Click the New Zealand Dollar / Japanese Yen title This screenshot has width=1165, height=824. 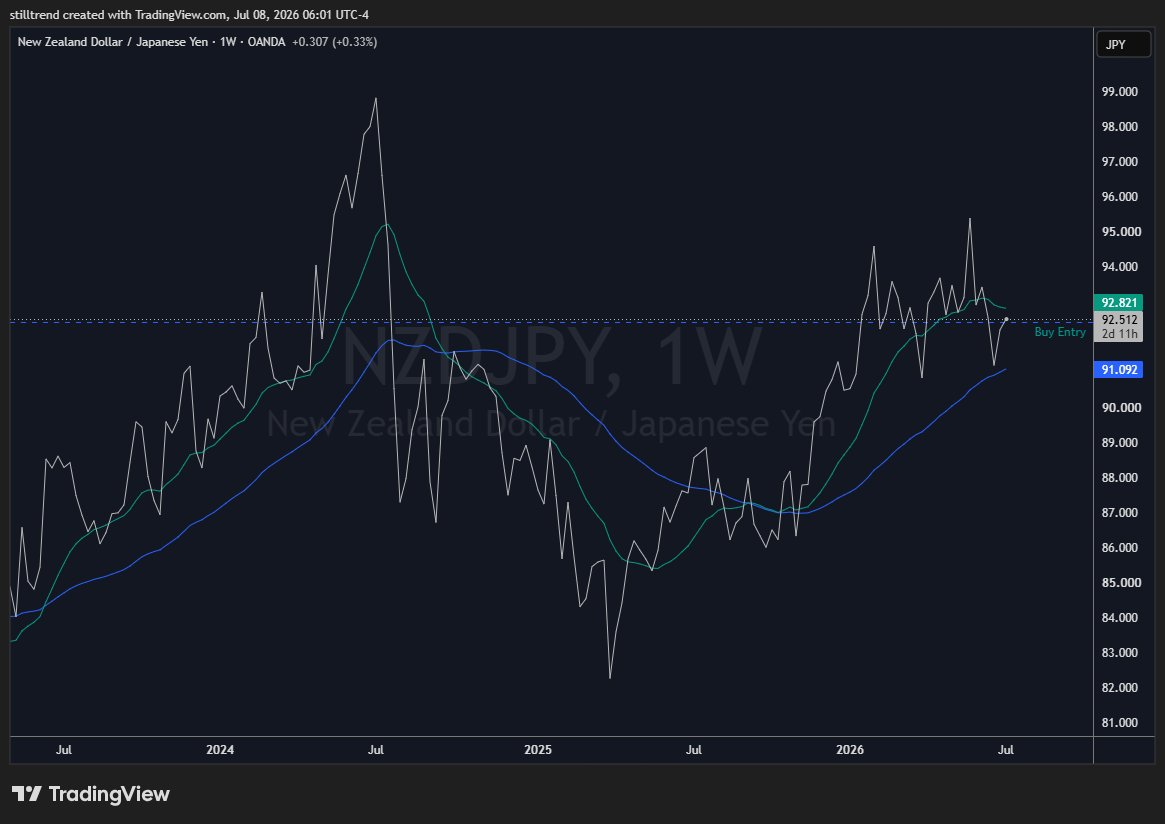113,42
